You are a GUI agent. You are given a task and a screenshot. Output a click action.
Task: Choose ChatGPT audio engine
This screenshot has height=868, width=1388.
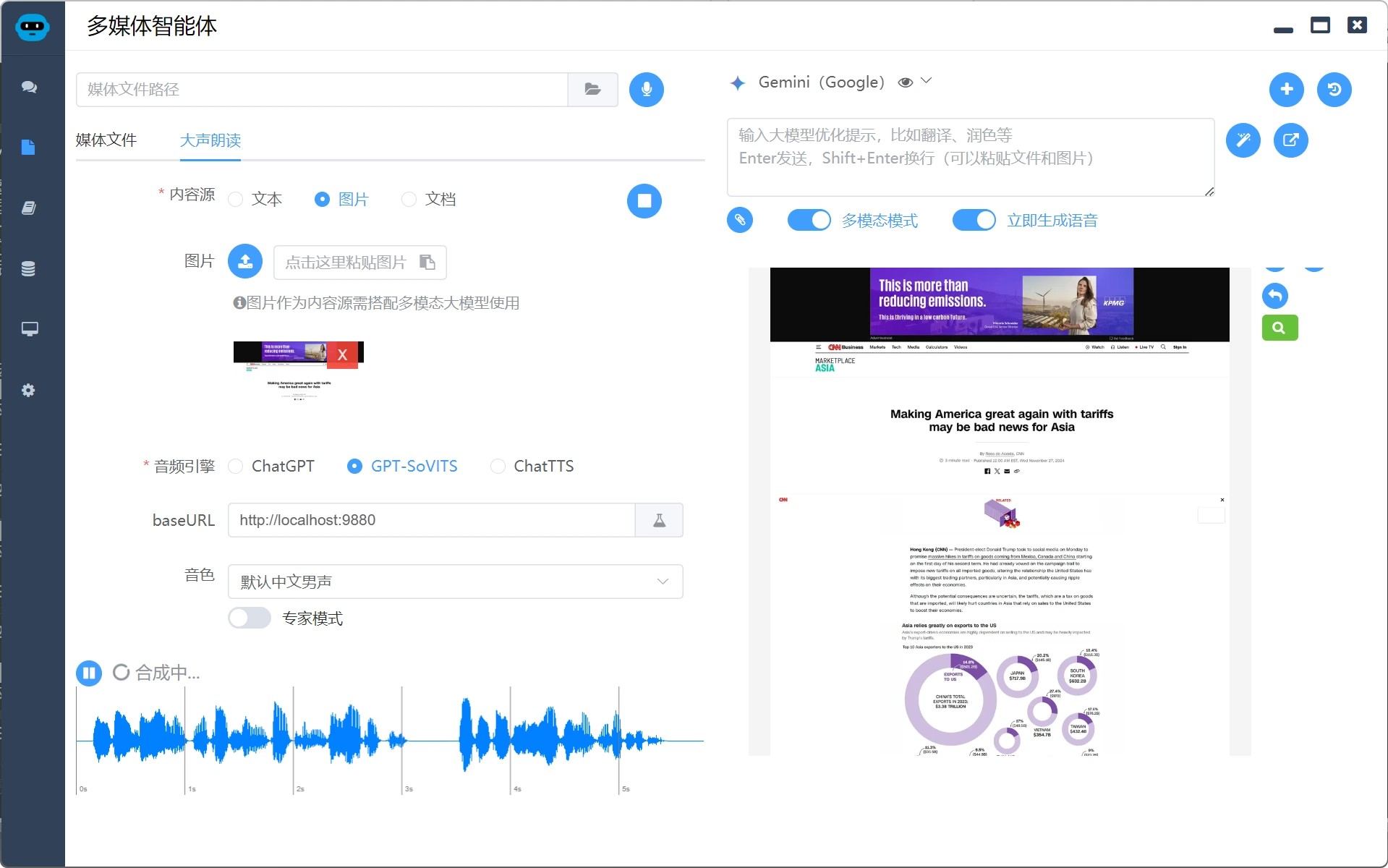tap(271, 467)
